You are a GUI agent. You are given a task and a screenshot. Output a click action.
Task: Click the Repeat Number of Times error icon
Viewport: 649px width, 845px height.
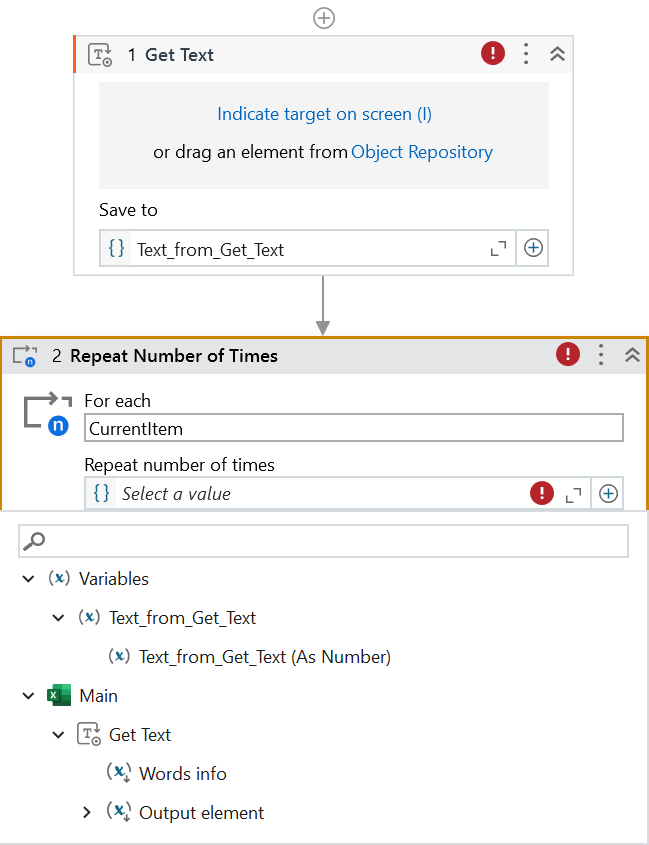pyautogui.click(x=568, y=354)
